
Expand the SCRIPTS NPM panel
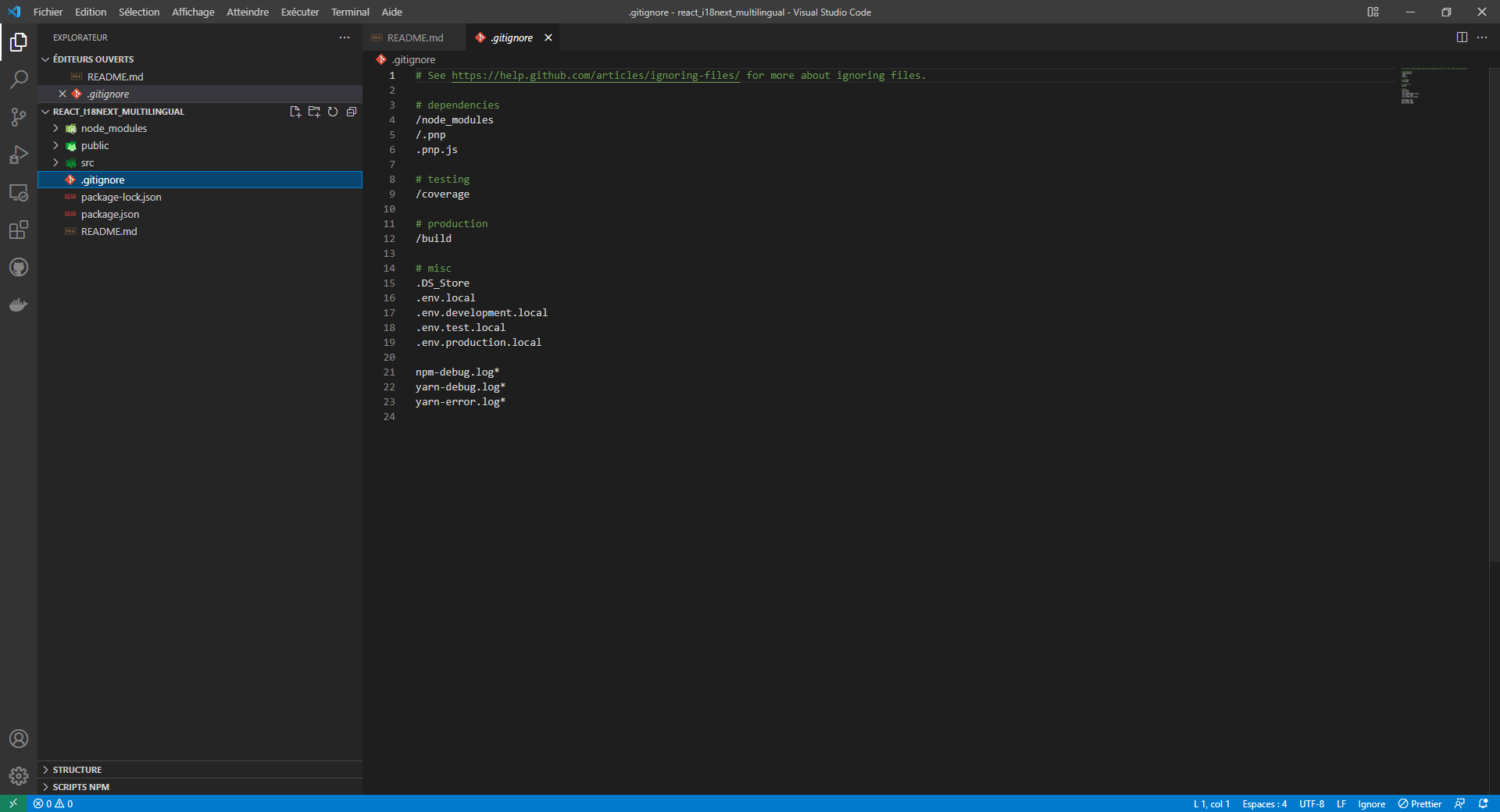pyautogui.click(x=200, y=787)
